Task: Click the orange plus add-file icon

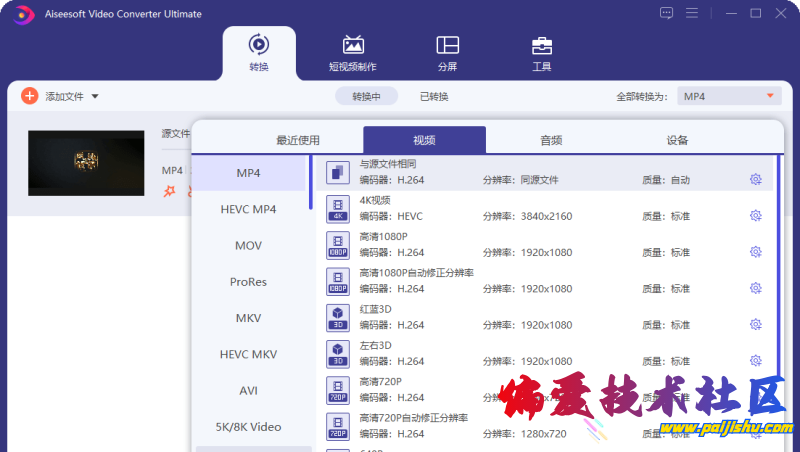Action: [x=29, y=96]
